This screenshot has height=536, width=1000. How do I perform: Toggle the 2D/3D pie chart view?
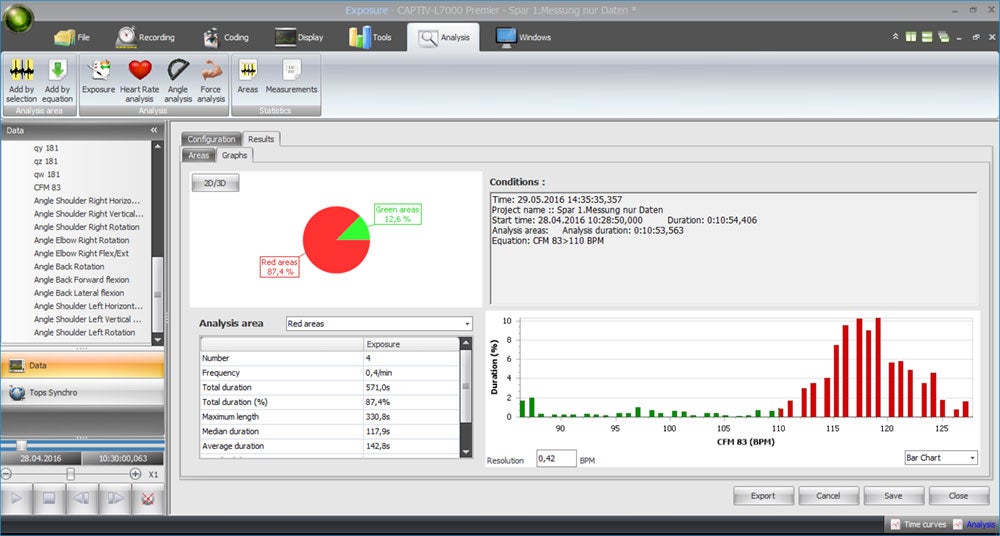tap(215, 184)
